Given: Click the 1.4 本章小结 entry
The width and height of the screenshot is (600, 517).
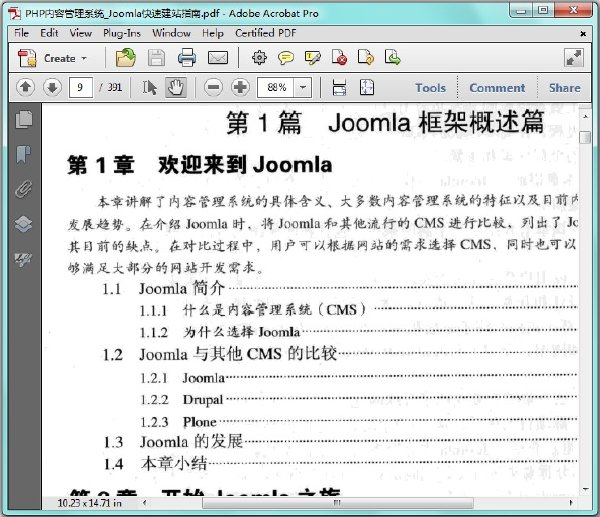Looking at the screenshot, I should click(x=340, y=463).
